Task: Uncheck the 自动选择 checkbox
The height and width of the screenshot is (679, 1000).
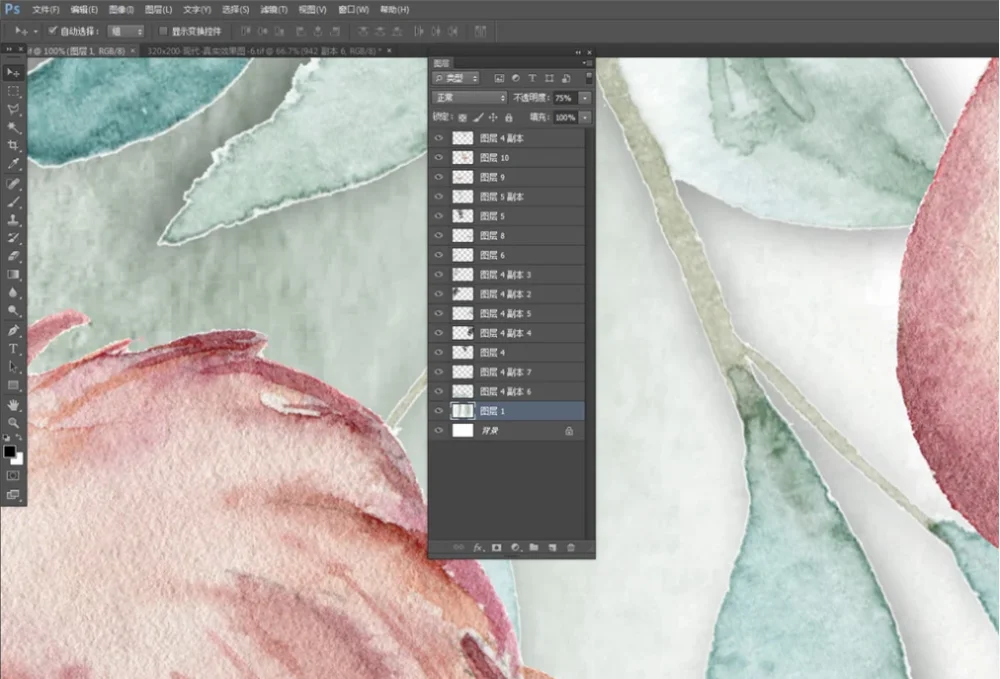Action: (x=53, y=31)
